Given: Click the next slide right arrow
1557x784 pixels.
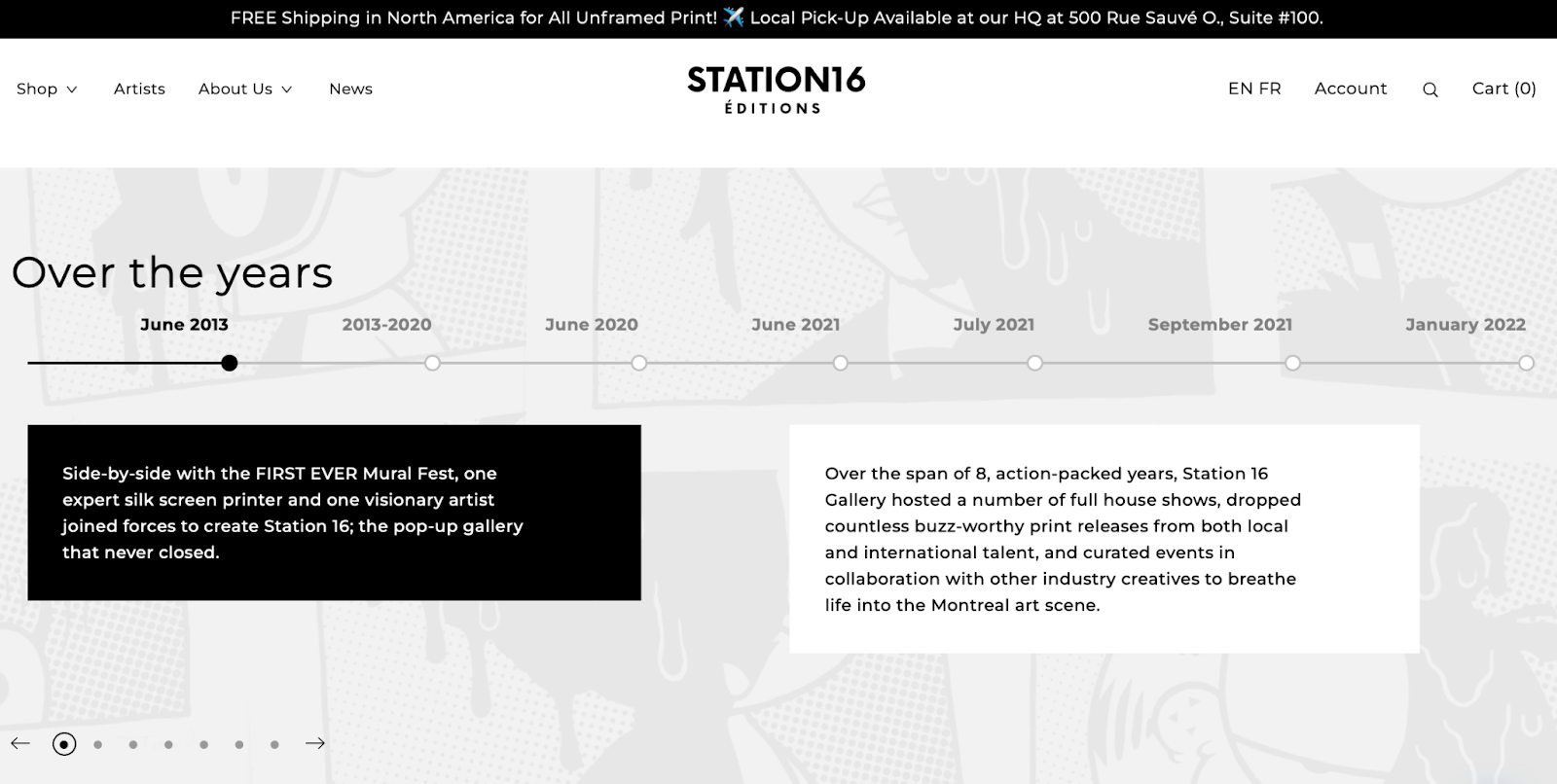Looking at the screenshot, I should 315,744.
